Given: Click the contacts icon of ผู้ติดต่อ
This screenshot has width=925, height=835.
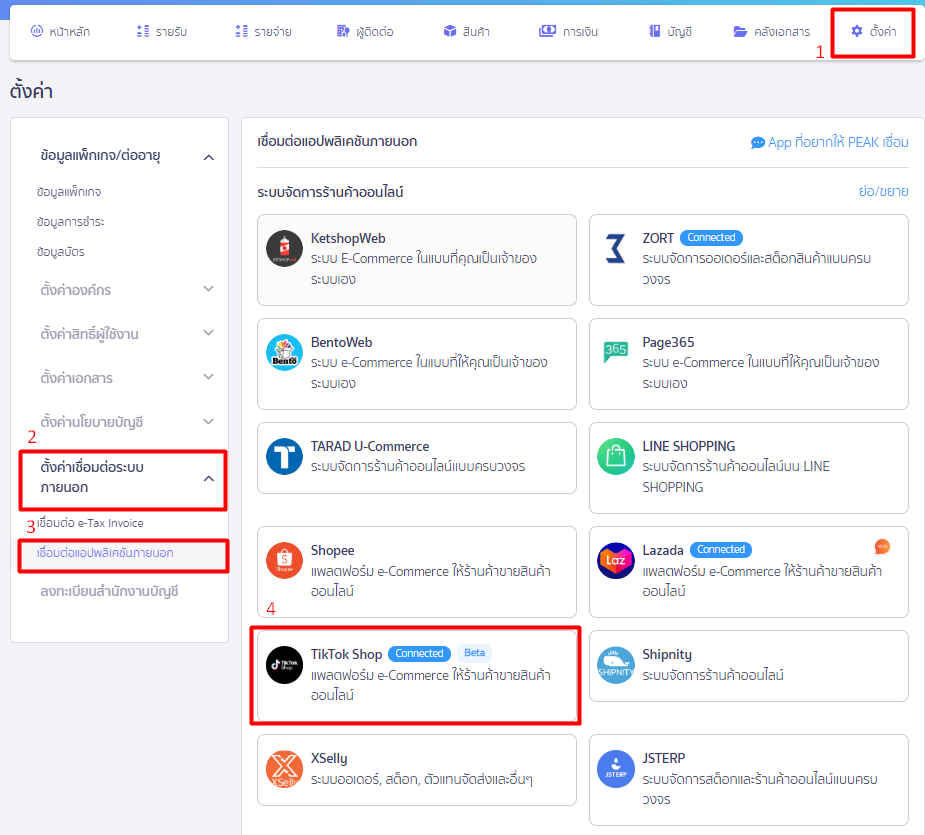Looking at the screenshot, I should click(343, 31).
